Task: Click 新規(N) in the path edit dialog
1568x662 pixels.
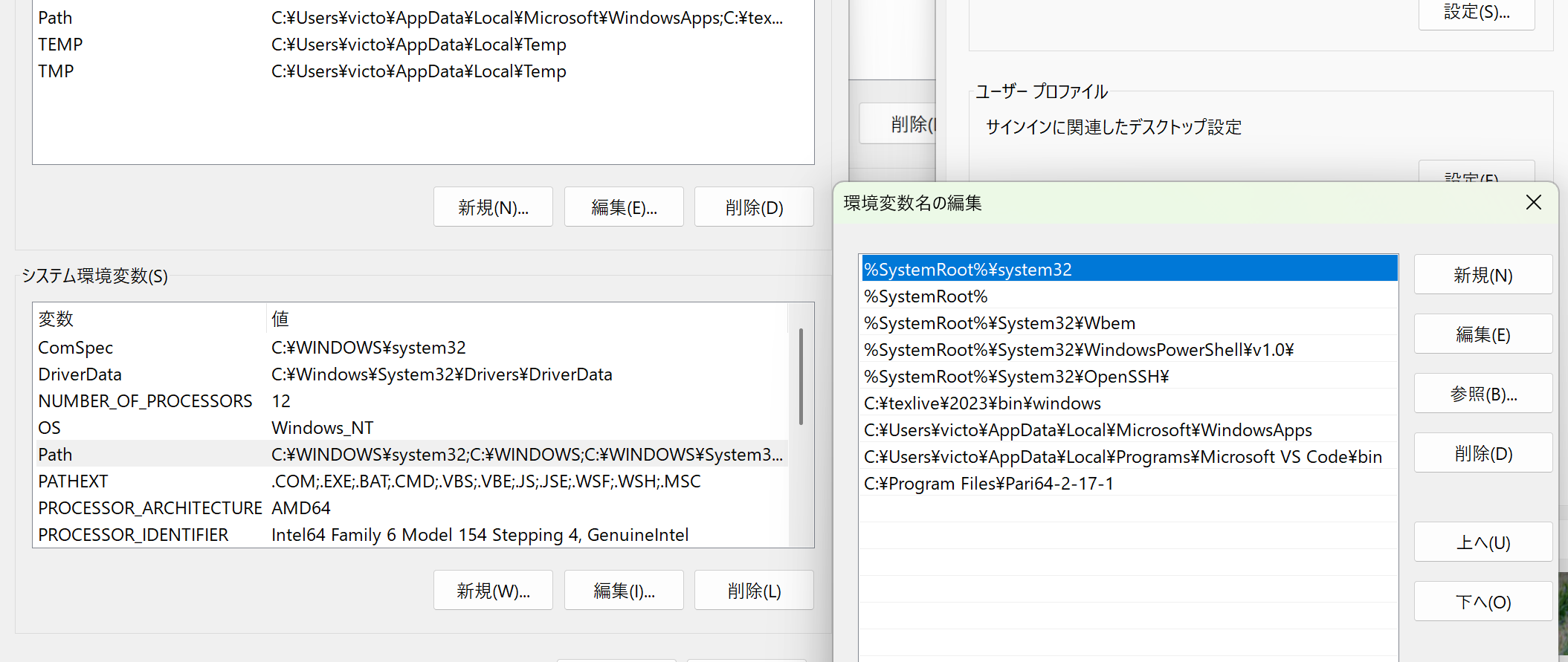Action: coord(1482,275)
